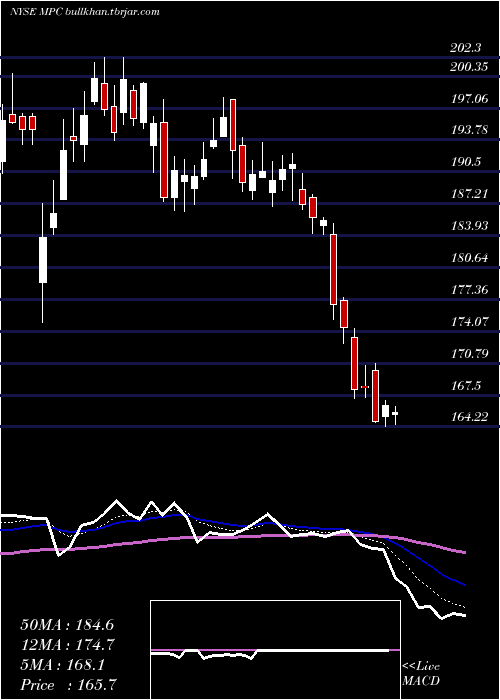500x700 pixels.
Task: Click the 183.93 price level label
Action: pos(469,226)
